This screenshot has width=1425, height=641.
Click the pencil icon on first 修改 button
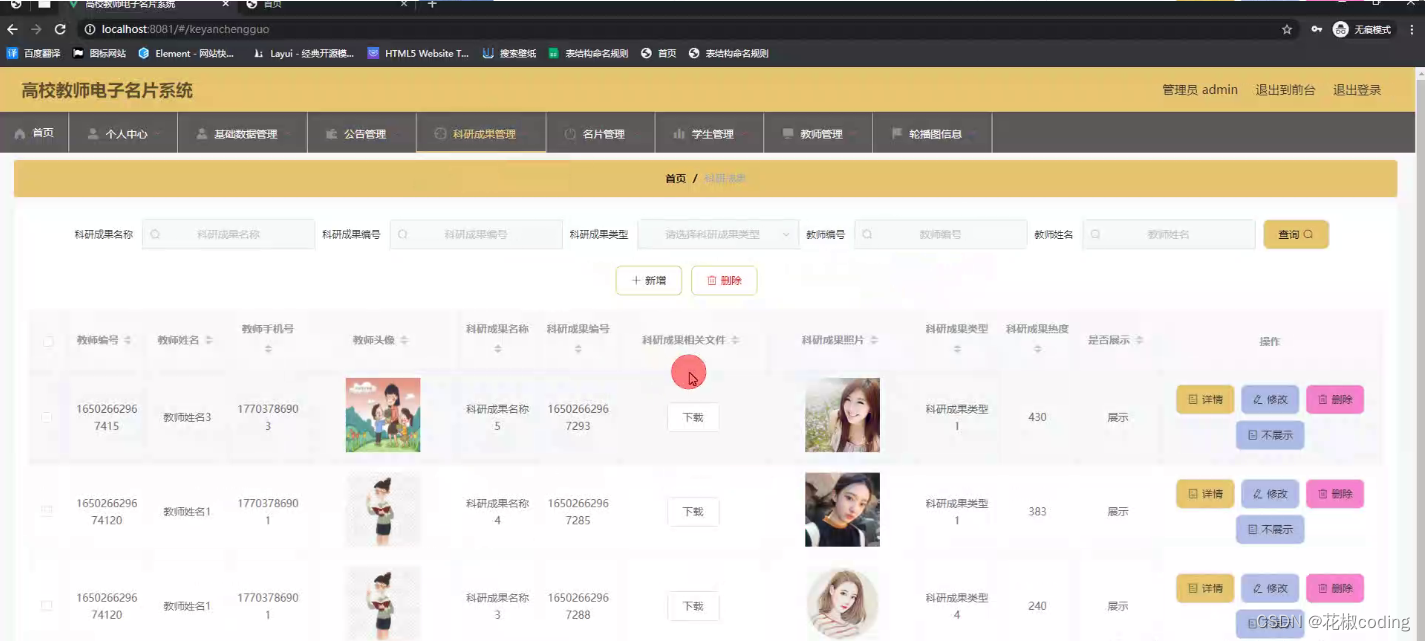pos(1258,399)
